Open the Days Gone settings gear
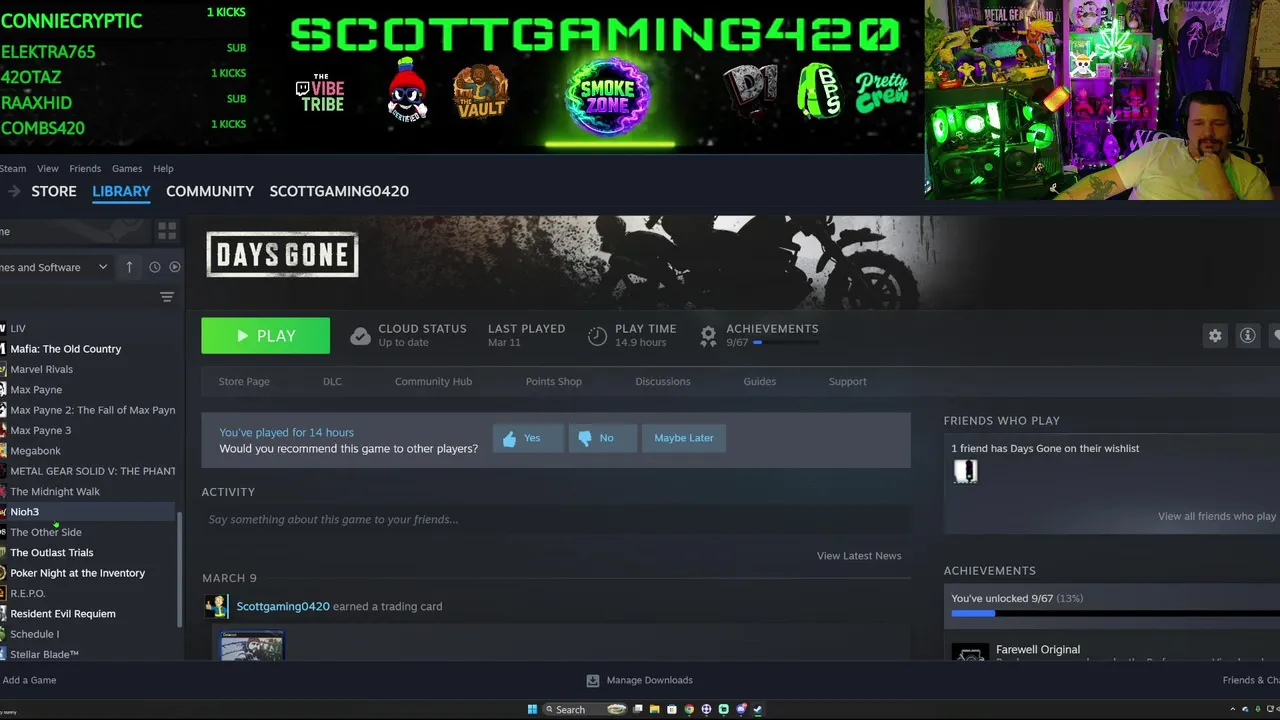 click(x=1215, y=336)
